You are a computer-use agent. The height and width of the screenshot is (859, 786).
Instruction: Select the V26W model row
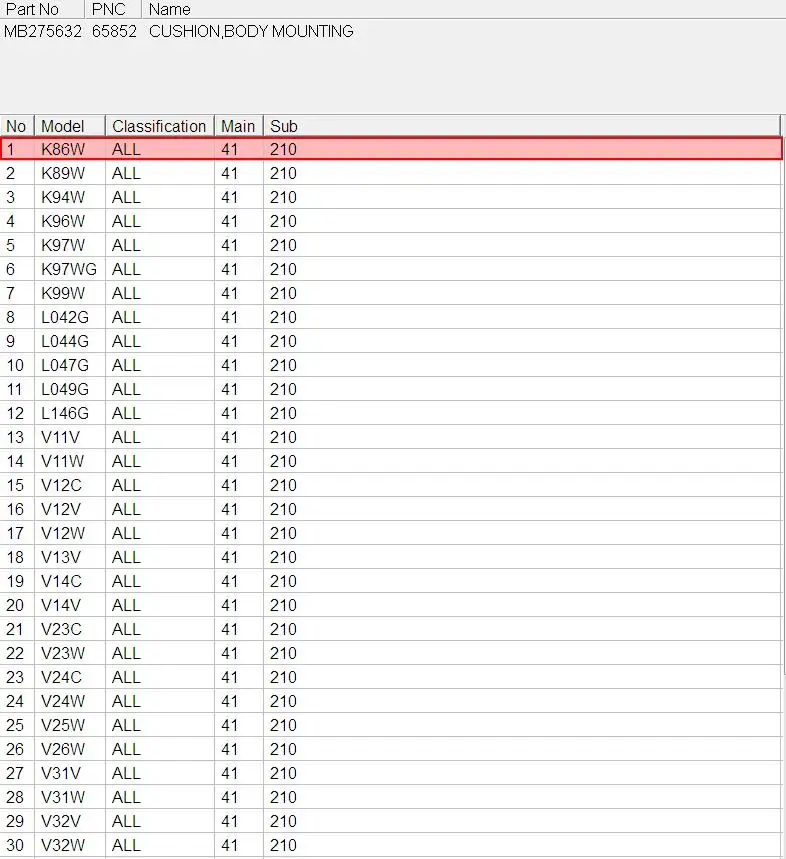(x=391, y=749)
